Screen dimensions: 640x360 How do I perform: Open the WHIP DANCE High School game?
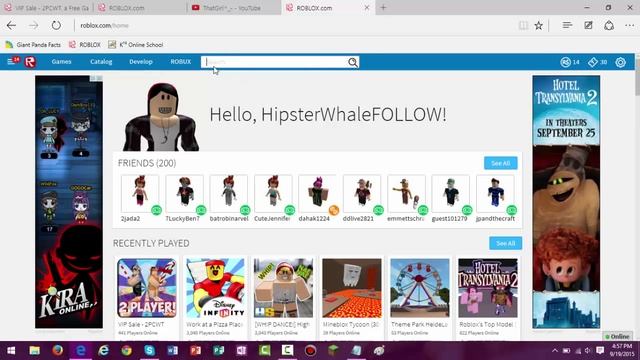283,288
